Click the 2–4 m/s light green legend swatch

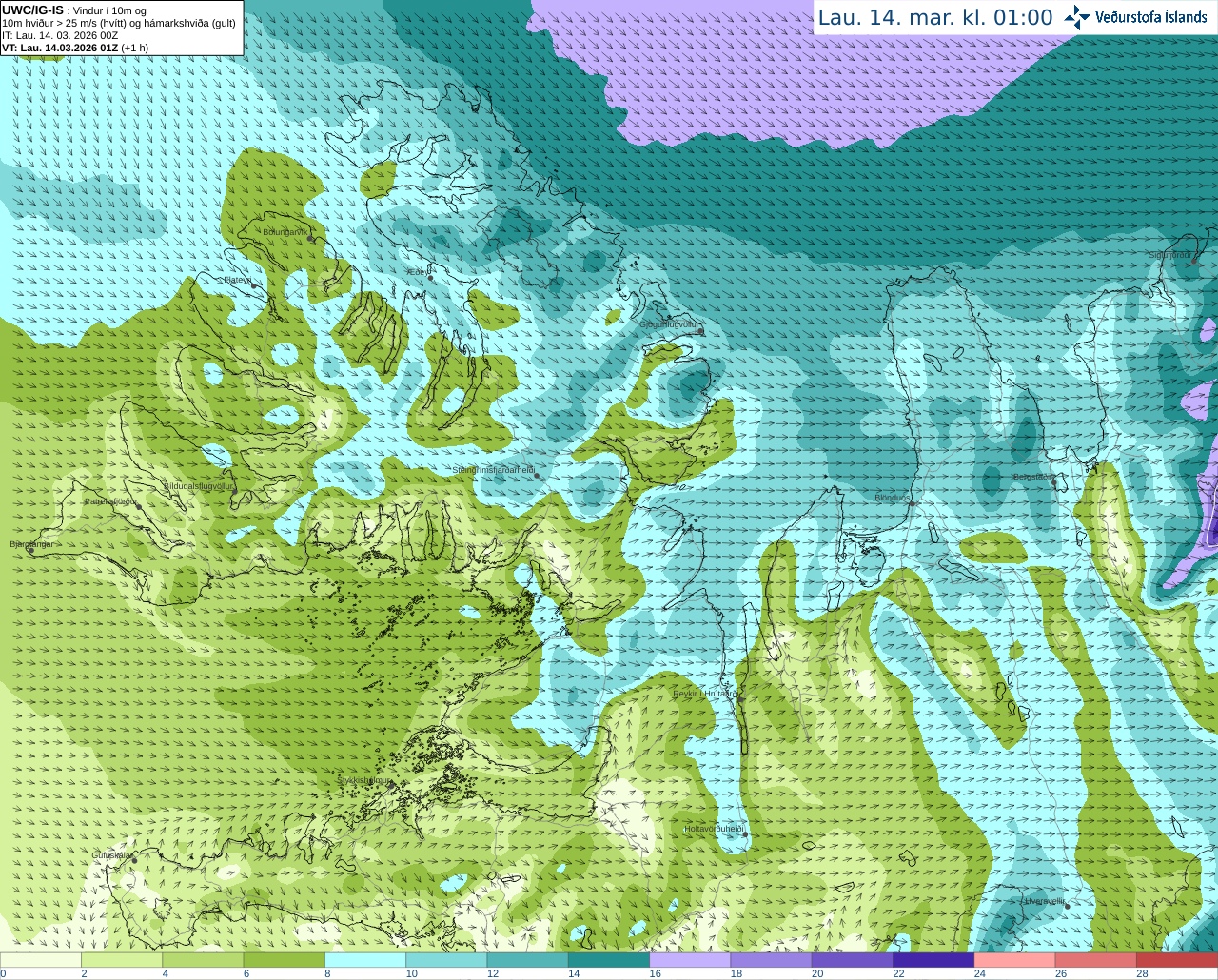point(122,959)
